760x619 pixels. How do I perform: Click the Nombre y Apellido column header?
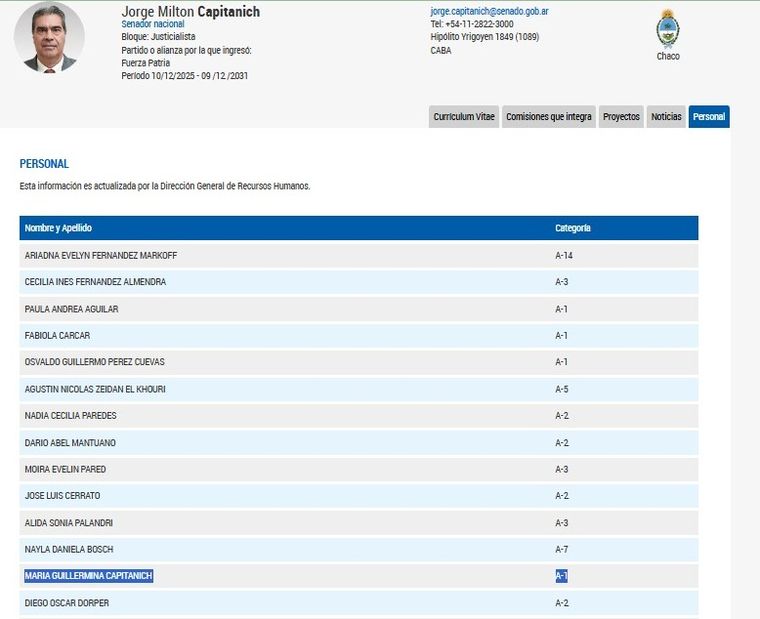point(58,228)
